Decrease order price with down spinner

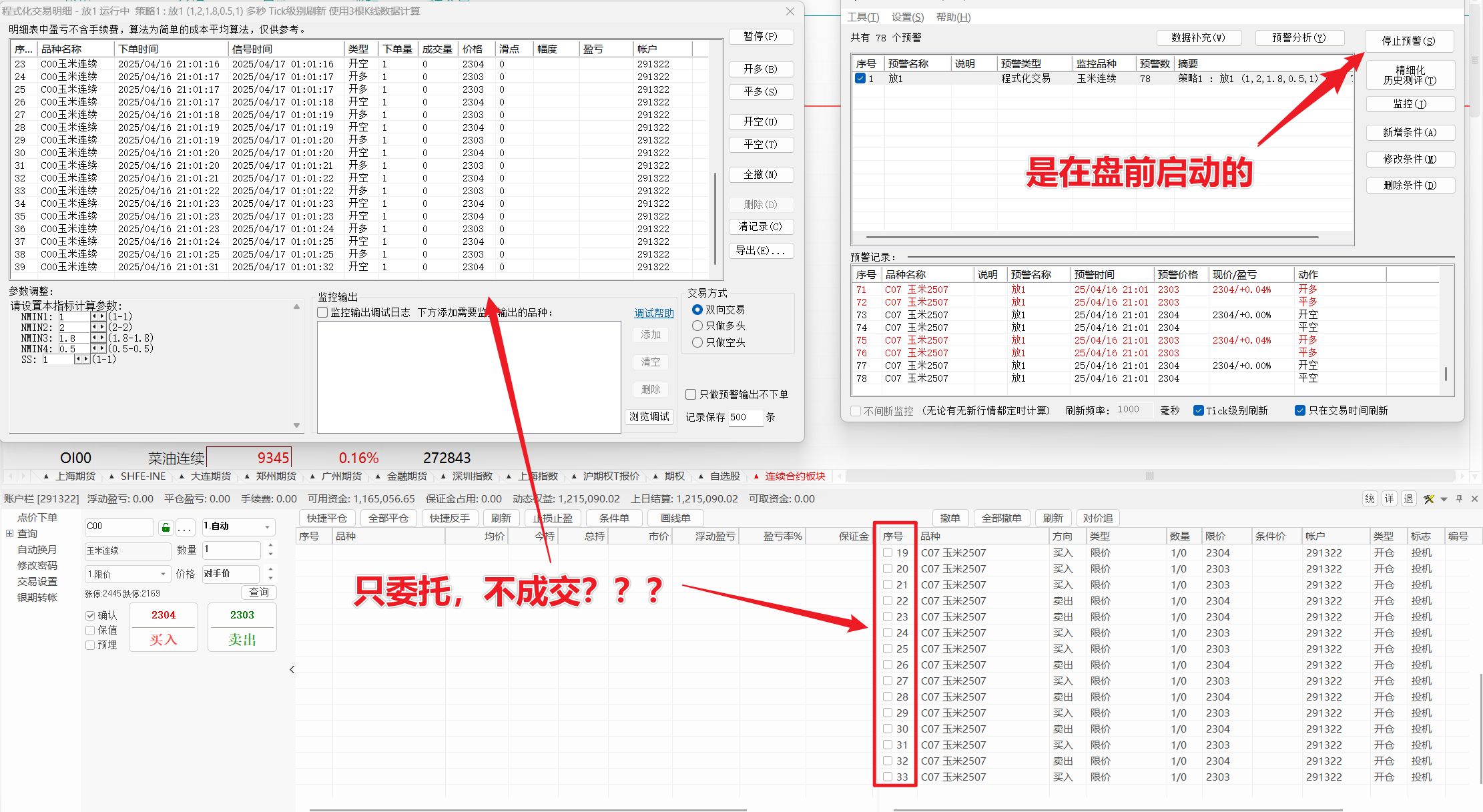270,578
